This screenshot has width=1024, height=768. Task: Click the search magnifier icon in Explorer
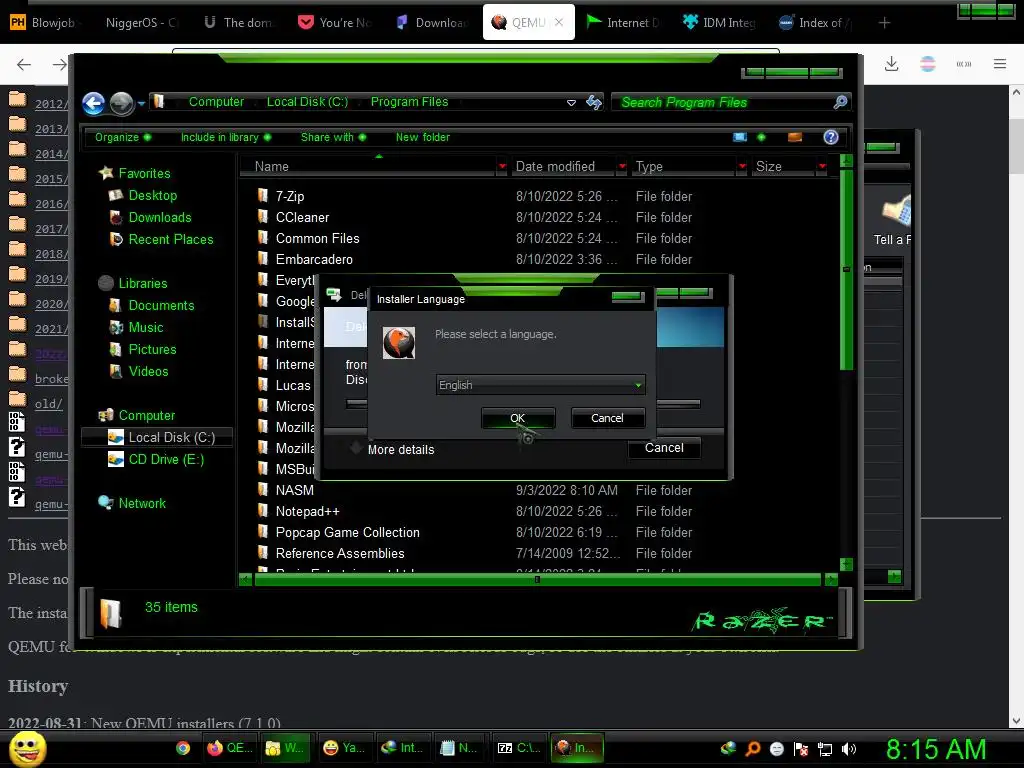coord(840,103)
